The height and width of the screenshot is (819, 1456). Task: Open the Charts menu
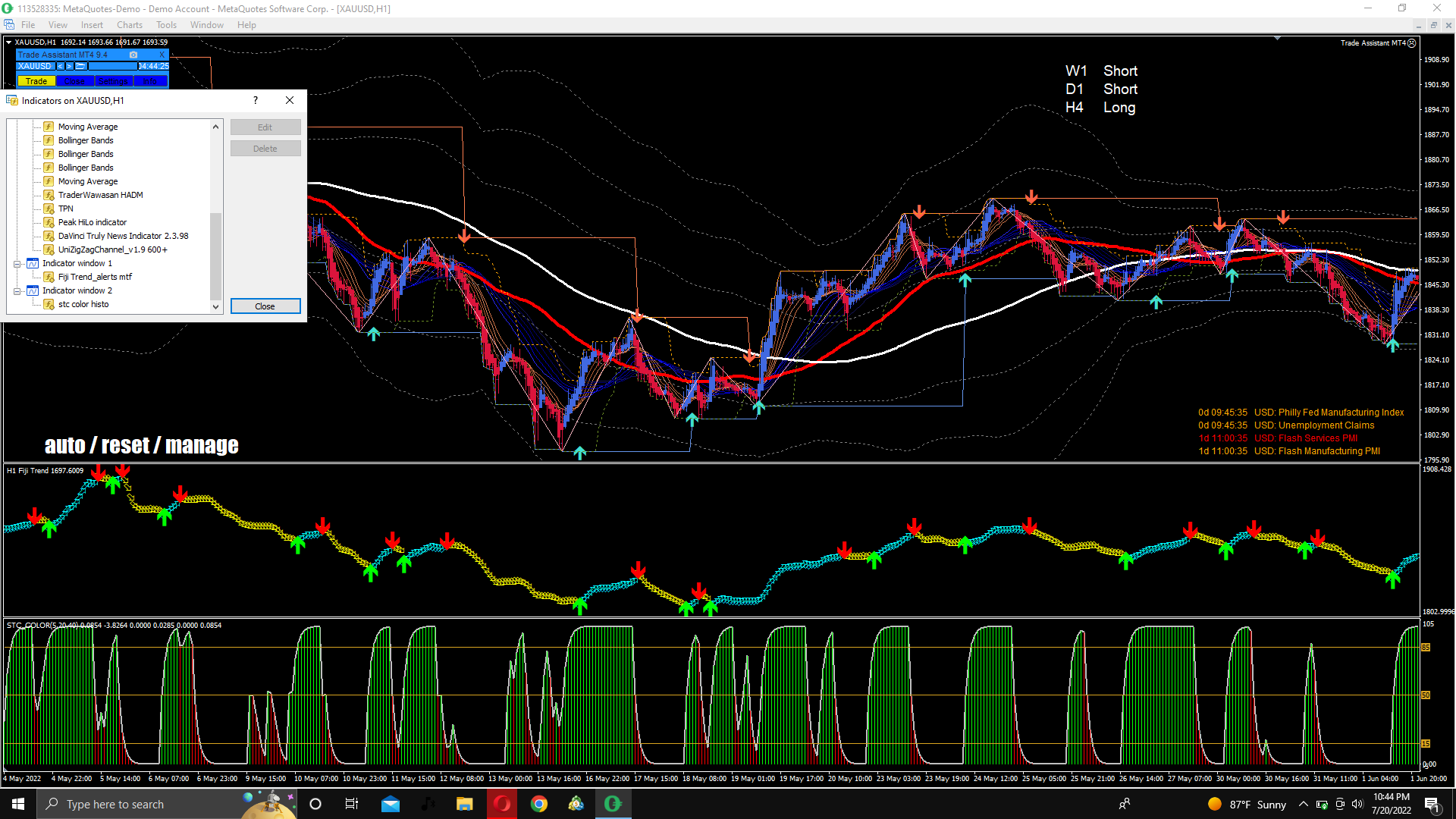[129, 25]
